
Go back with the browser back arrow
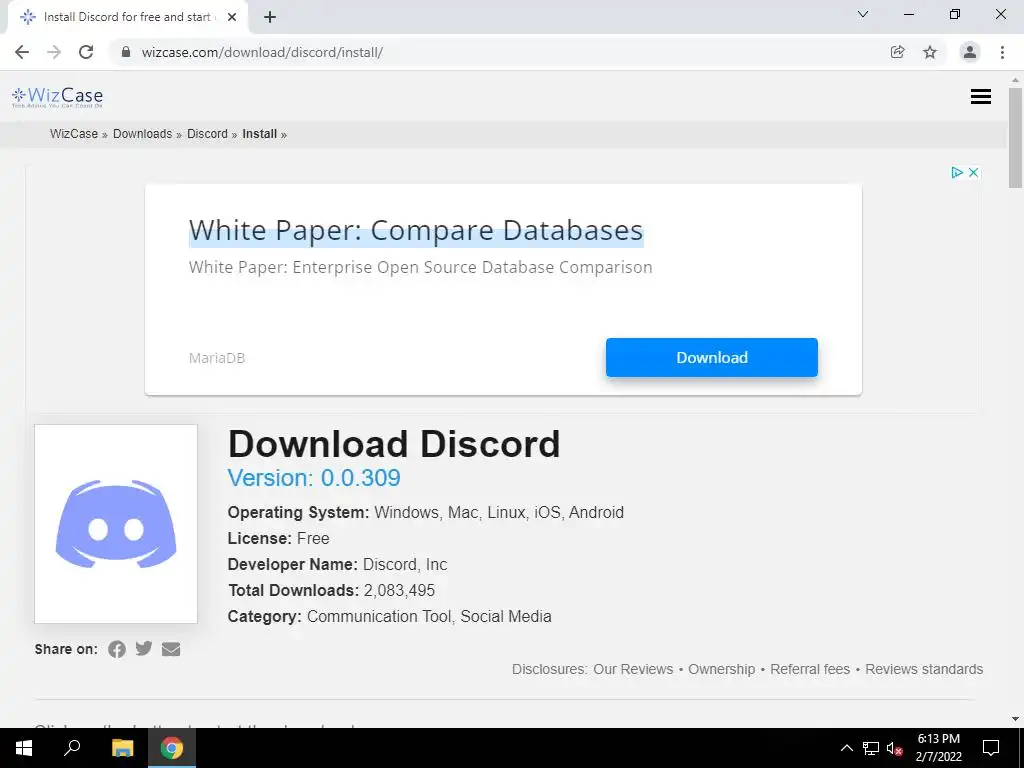22,52
